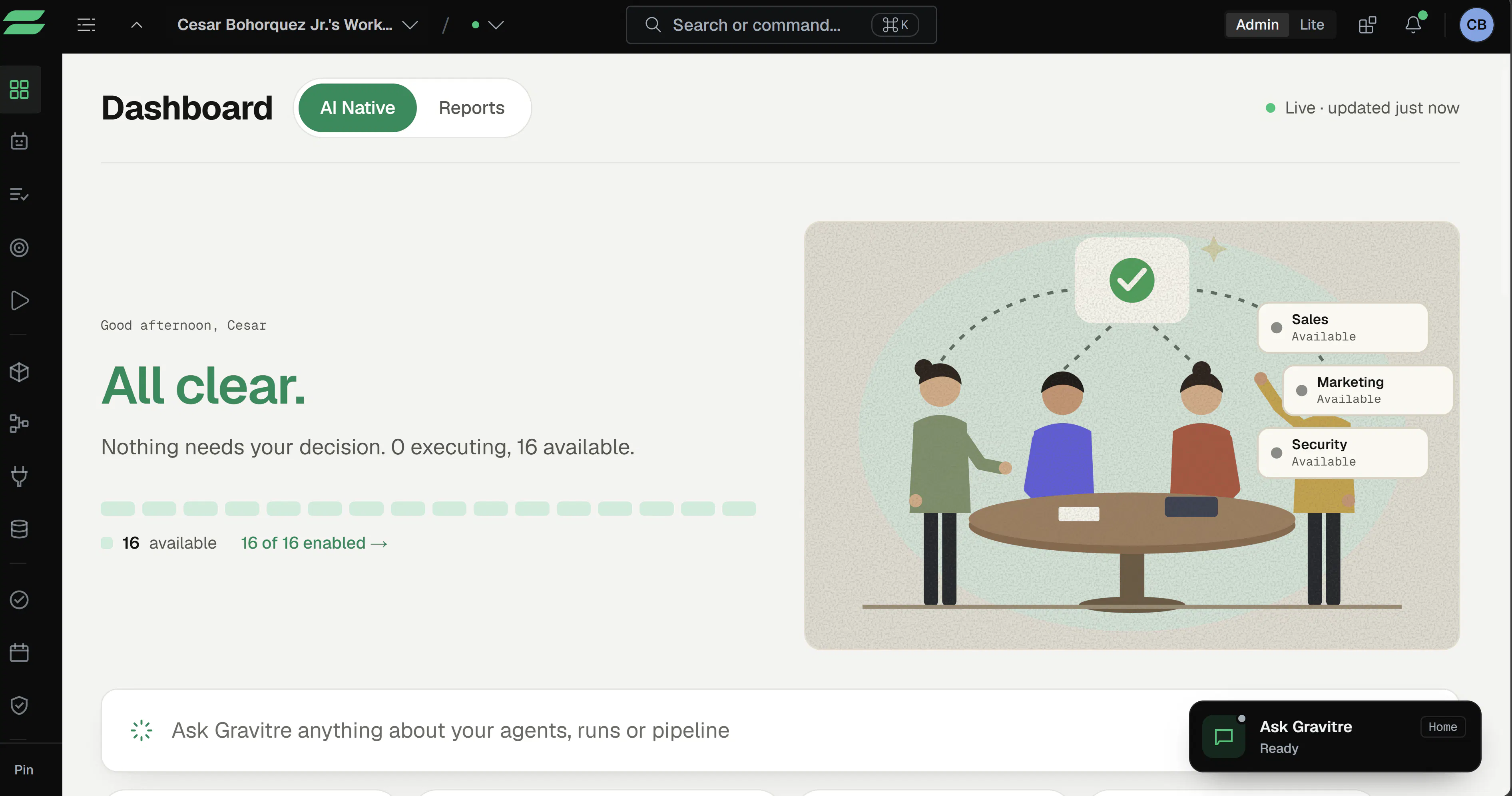Screen dimensions: 1512x796
Task: Open the checklist tasks sidebar icon
Action: click(19, 194)
